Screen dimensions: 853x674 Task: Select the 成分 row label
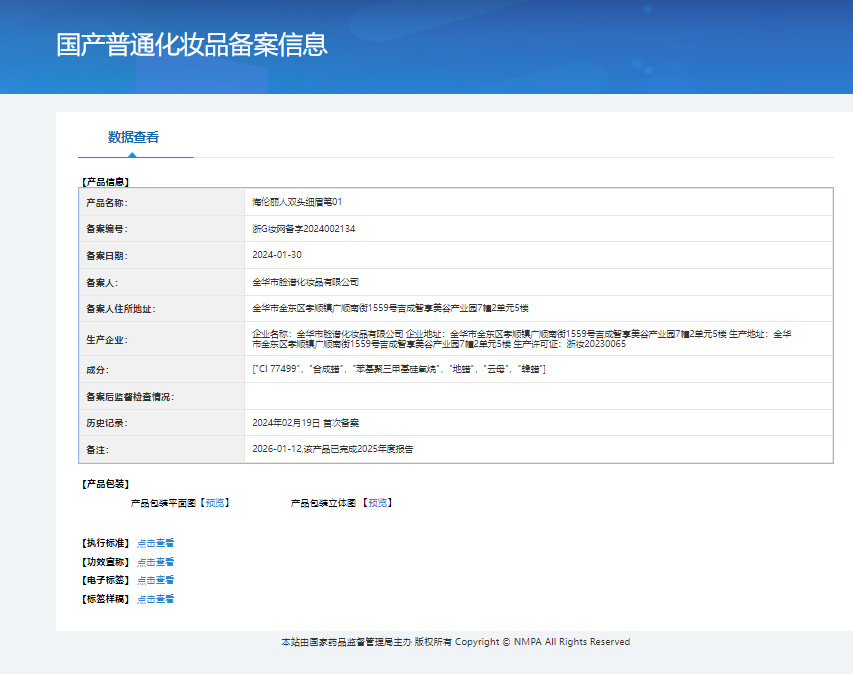(97, 370)
